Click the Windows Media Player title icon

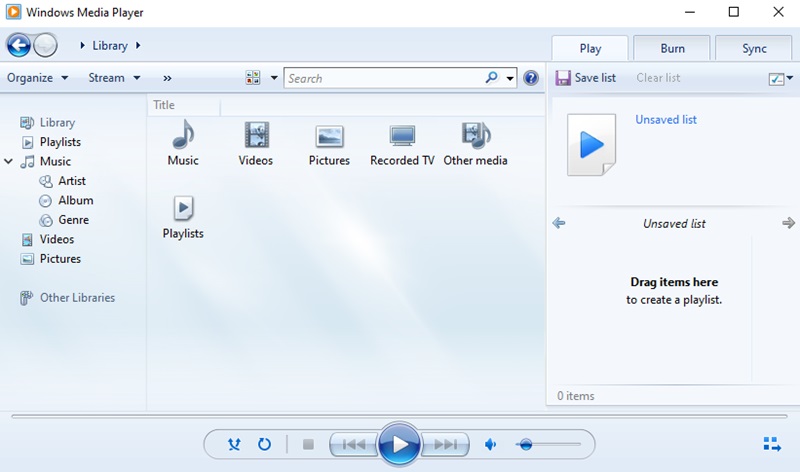click(14, 12)
